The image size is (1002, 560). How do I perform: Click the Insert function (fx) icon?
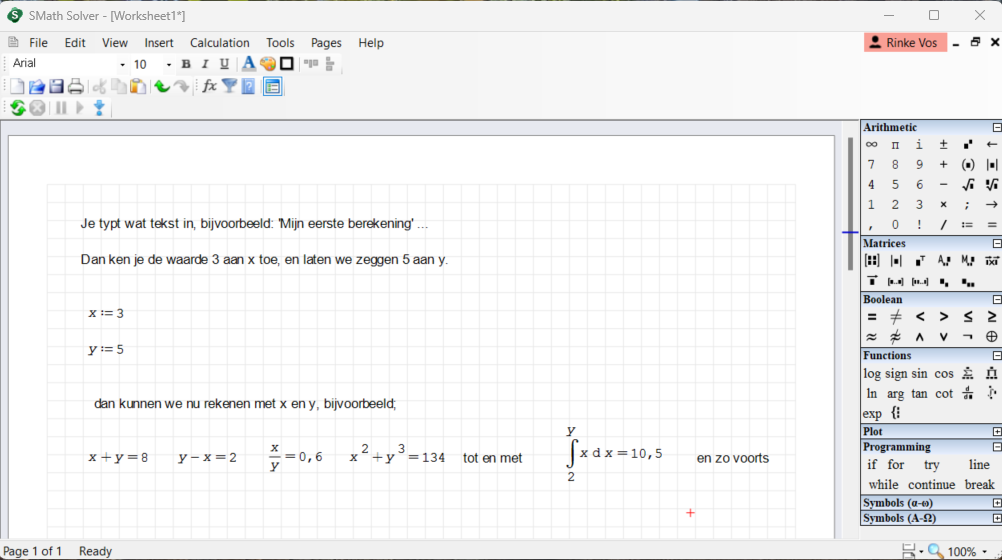(209, 87)
